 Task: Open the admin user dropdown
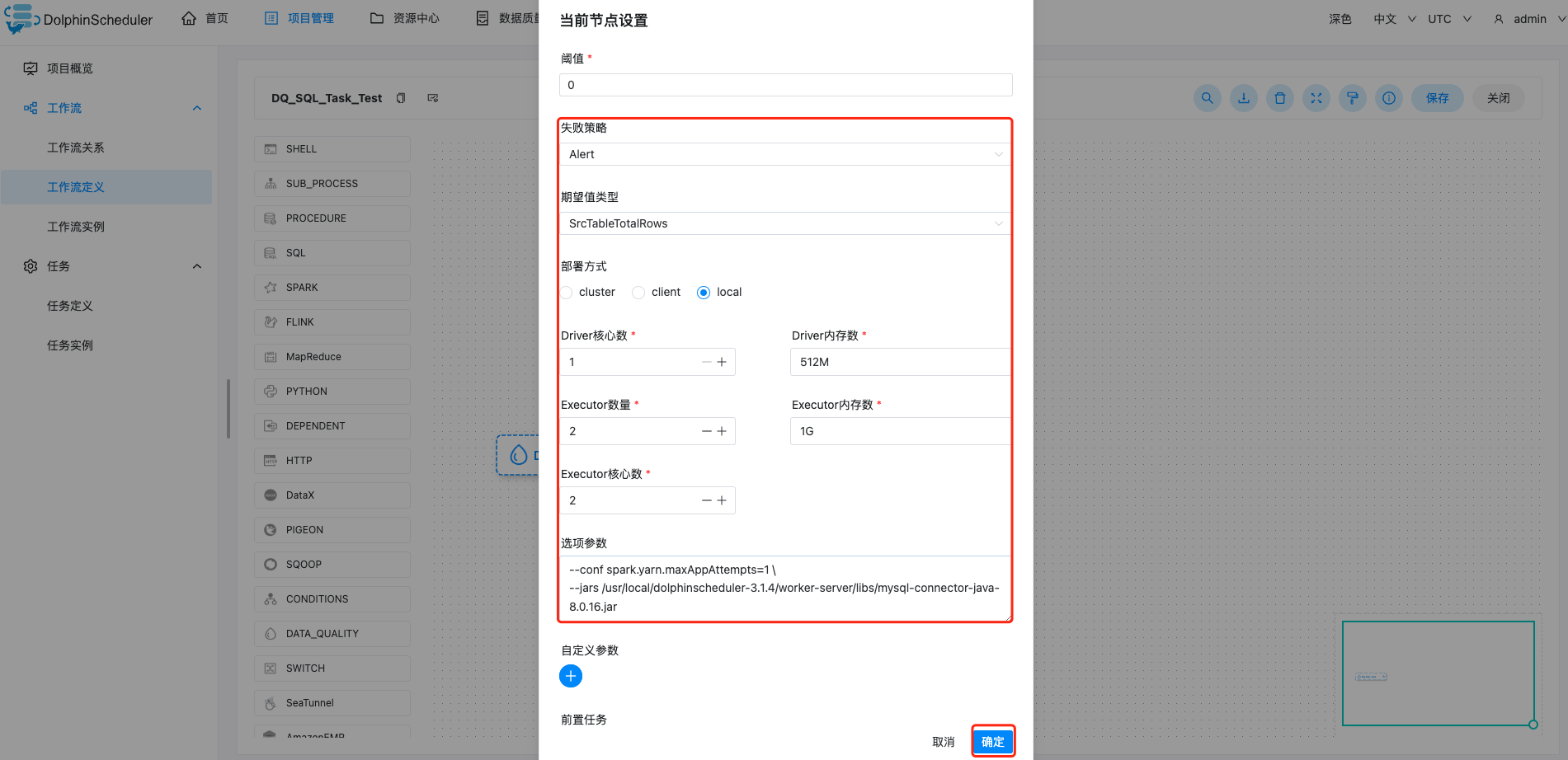(x=1531, y=19)
